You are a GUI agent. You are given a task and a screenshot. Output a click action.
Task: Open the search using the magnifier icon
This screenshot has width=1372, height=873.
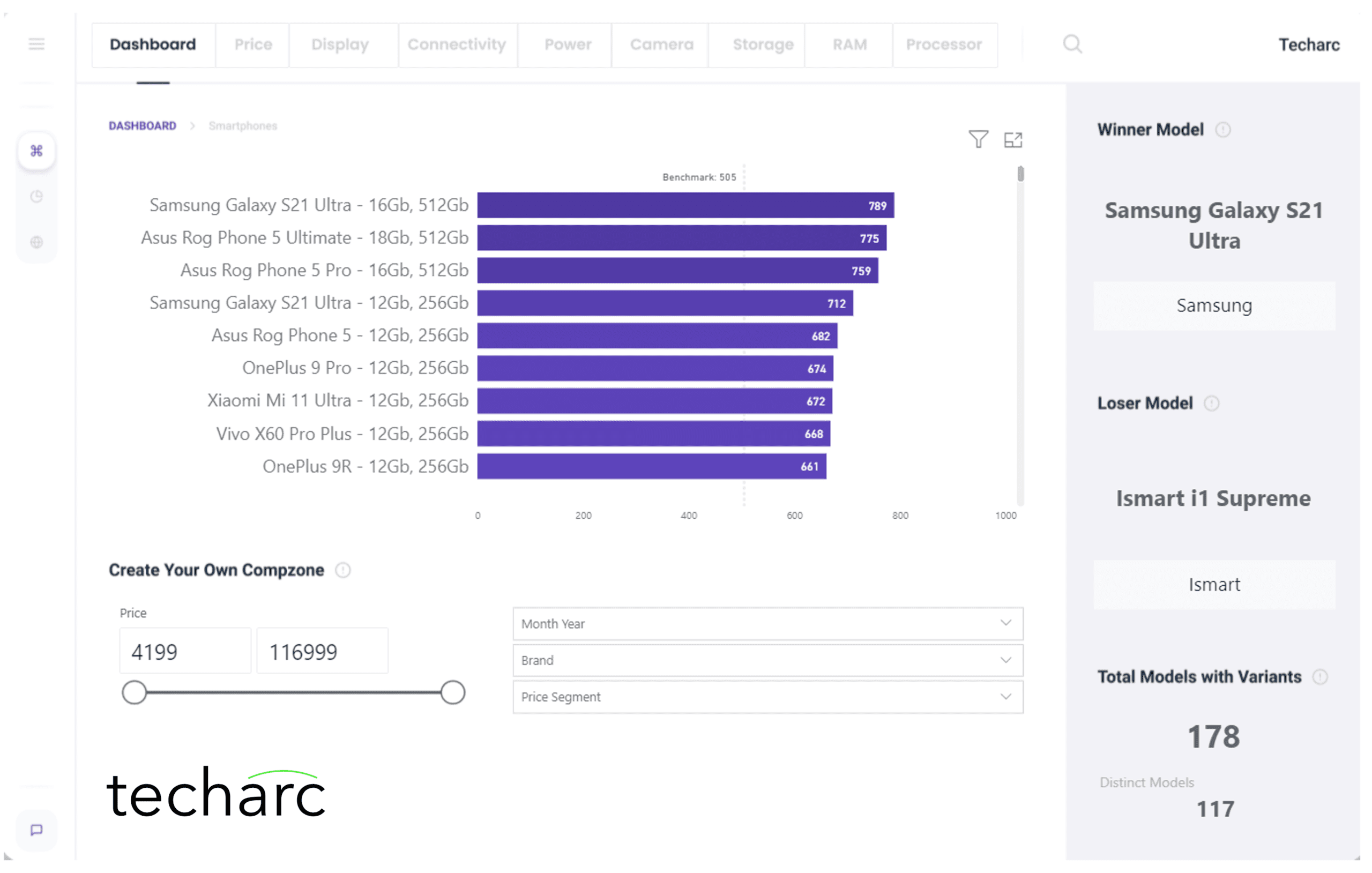coord(1073,44)
